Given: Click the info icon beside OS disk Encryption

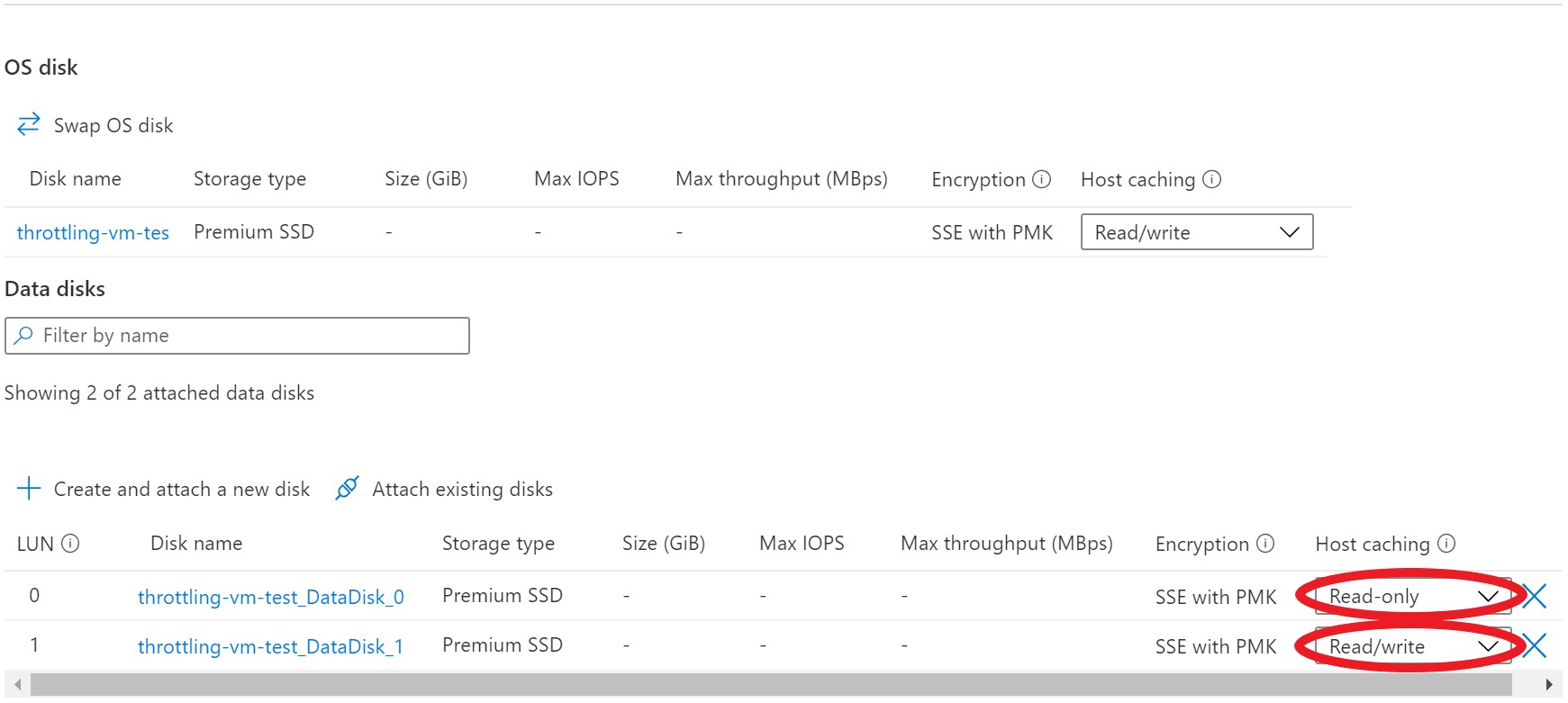Looking at the screenshot, I should click(1041, 179).
